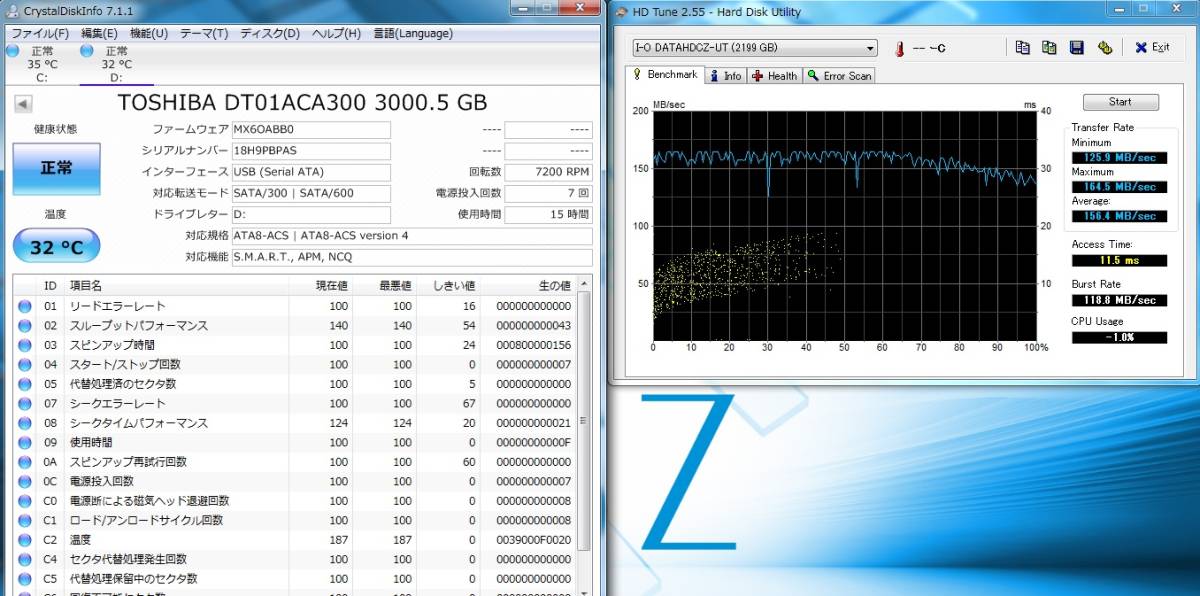This screenshot has height=596, width=1200.
Task: Click Maximum transfer rate value 164.5 MB/sec
Action: pyautogui.click(x=1119, y=187)
